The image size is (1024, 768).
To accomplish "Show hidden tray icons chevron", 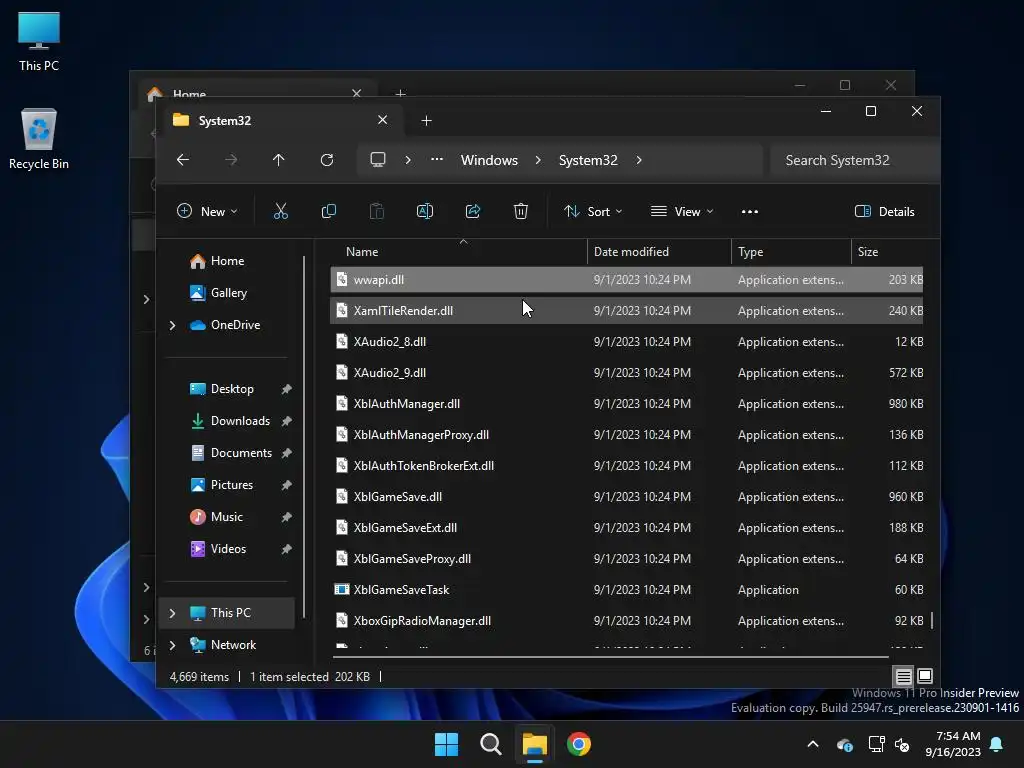I will click(x=813, y=744).
